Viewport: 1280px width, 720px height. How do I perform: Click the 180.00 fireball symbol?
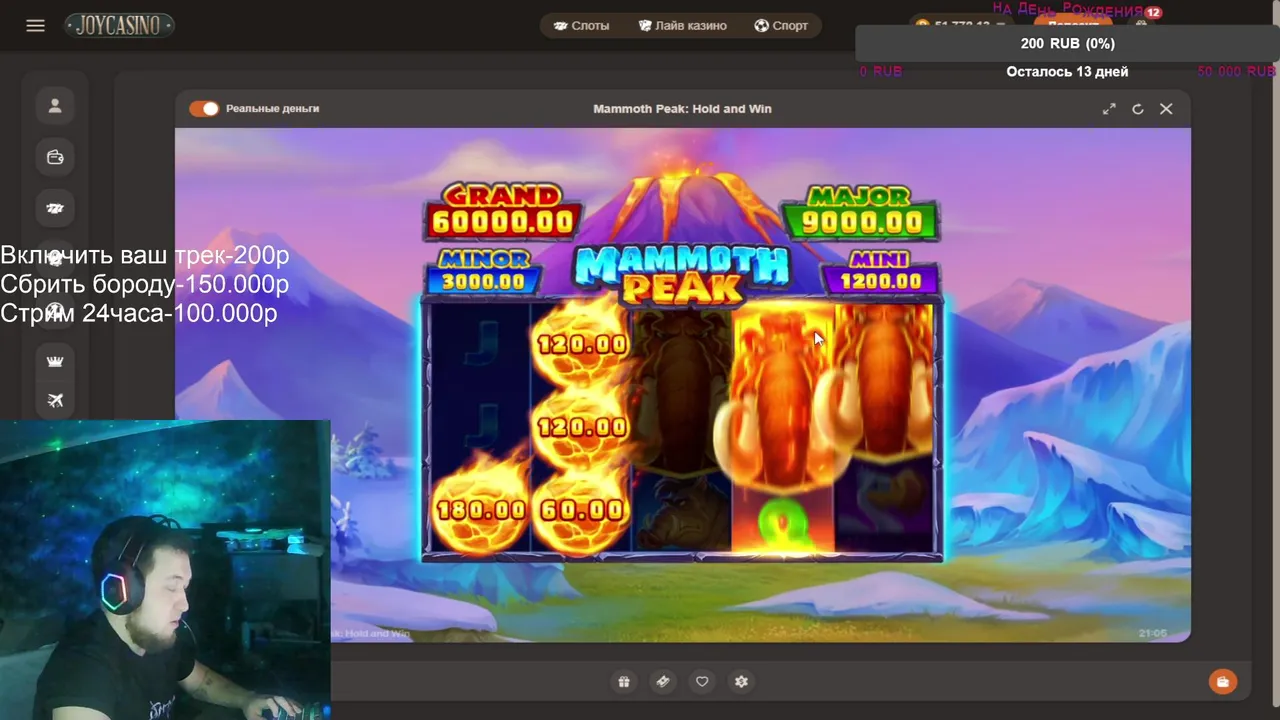point(481,509)
